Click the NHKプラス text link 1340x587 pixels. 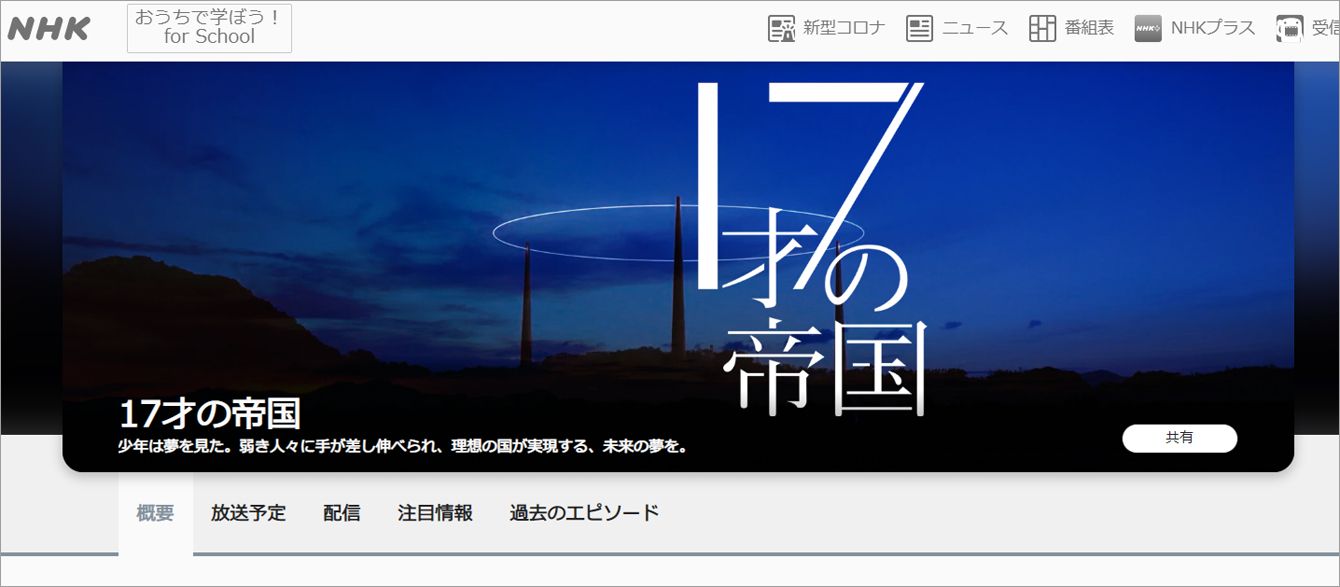1213,29
